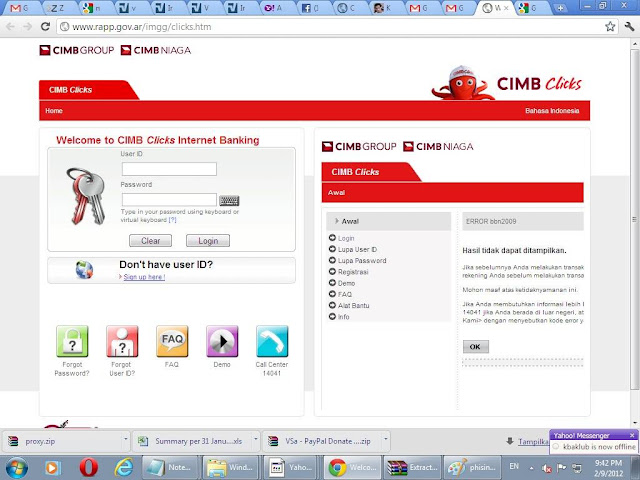Click the key image in the login box
Viewport: 640px width, 480px height.
coord(86,196)
